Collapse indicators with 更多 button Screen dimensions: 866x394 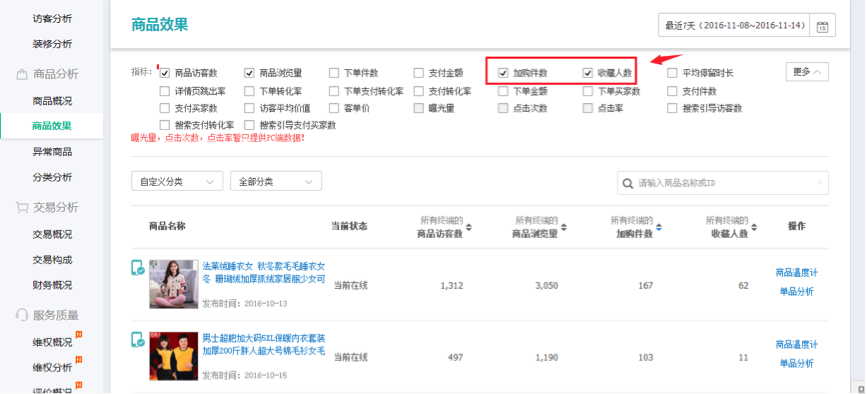coord(807,72)
